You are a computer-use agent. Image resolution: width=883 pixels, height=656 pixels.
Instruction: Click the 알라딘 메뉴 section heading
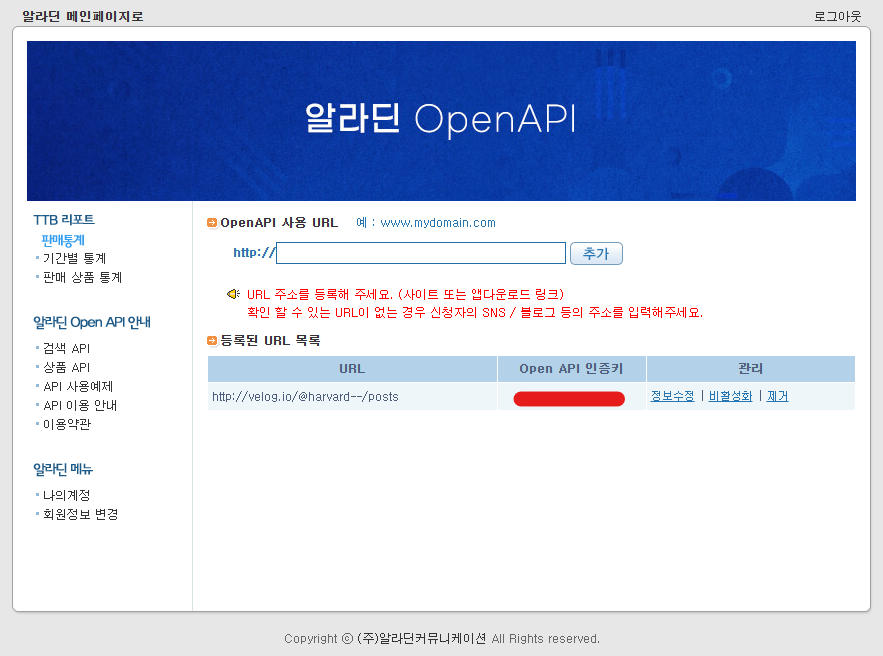click(x=63, y=469)
